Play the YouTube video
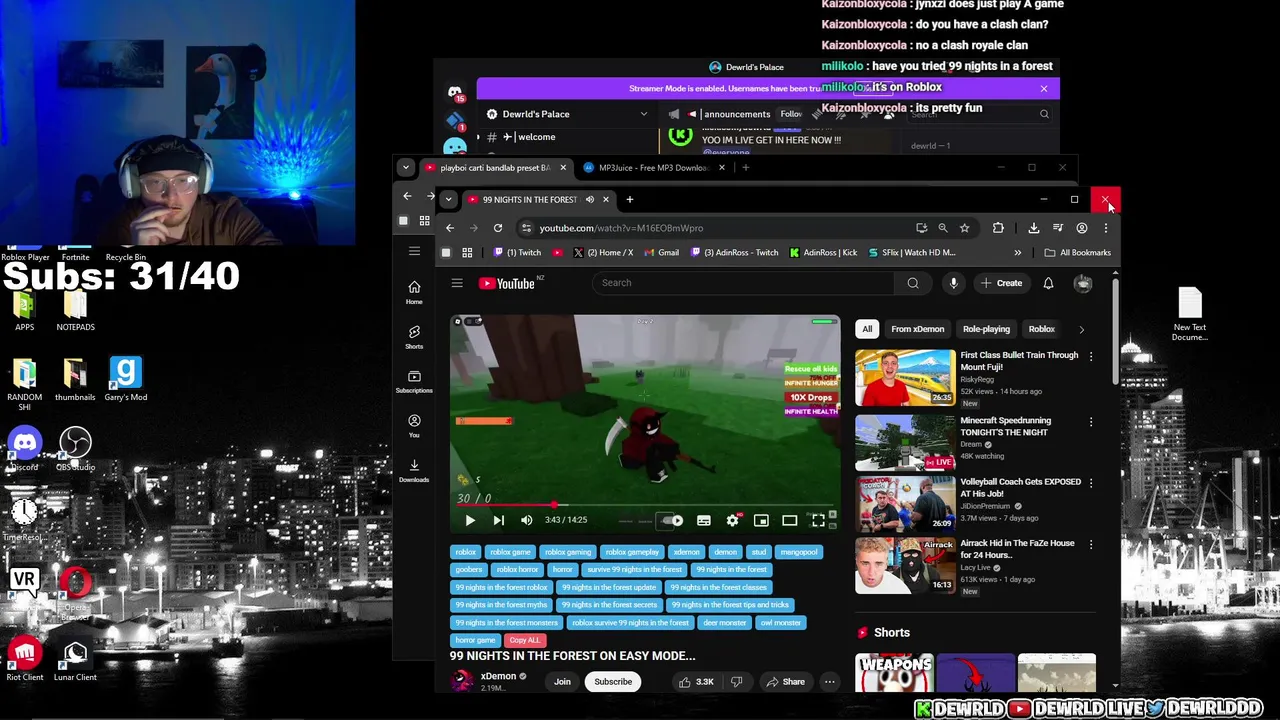 (470, 520)
